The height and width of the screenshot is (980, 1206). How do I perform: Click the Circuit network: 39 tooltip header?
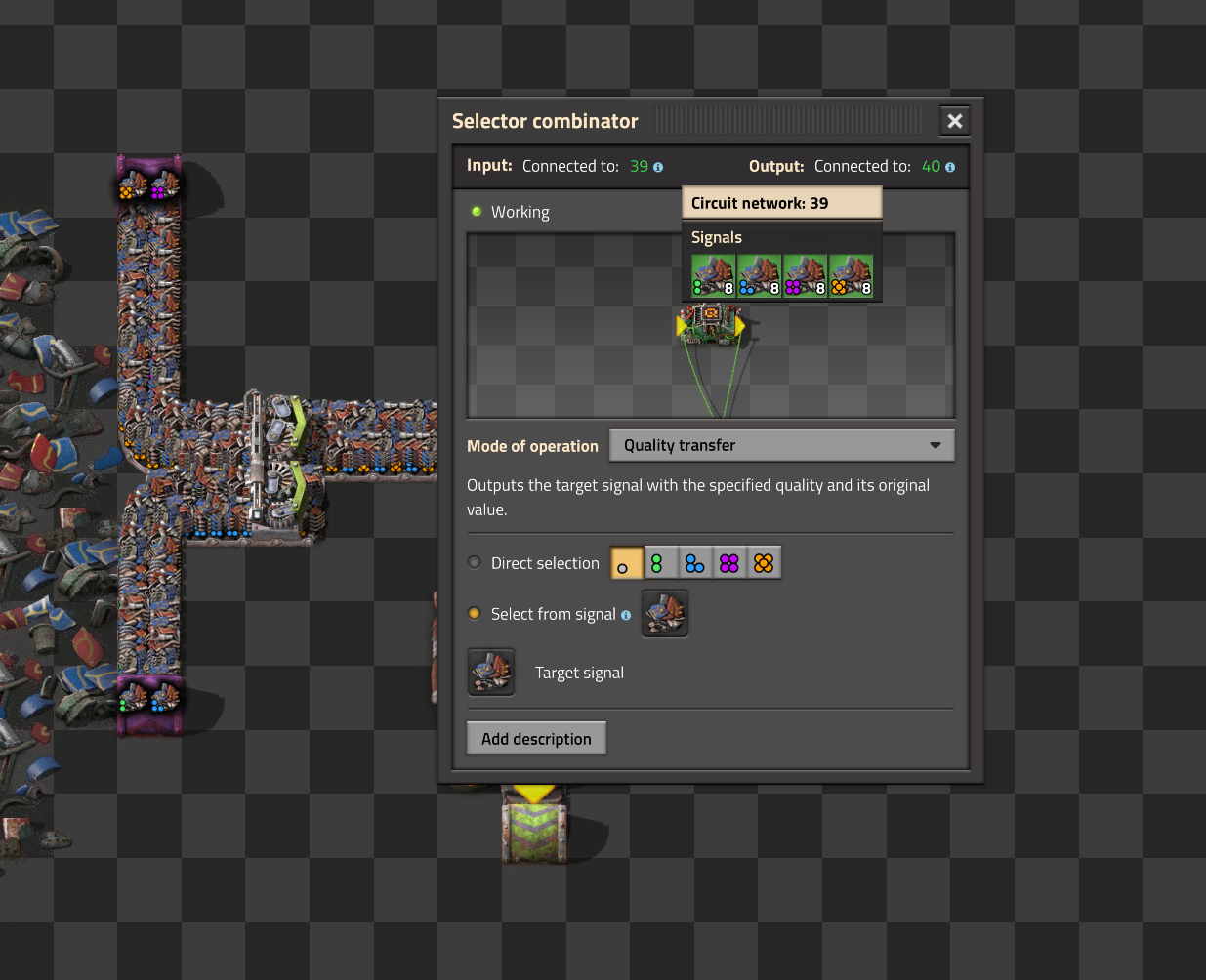point(781,203)
